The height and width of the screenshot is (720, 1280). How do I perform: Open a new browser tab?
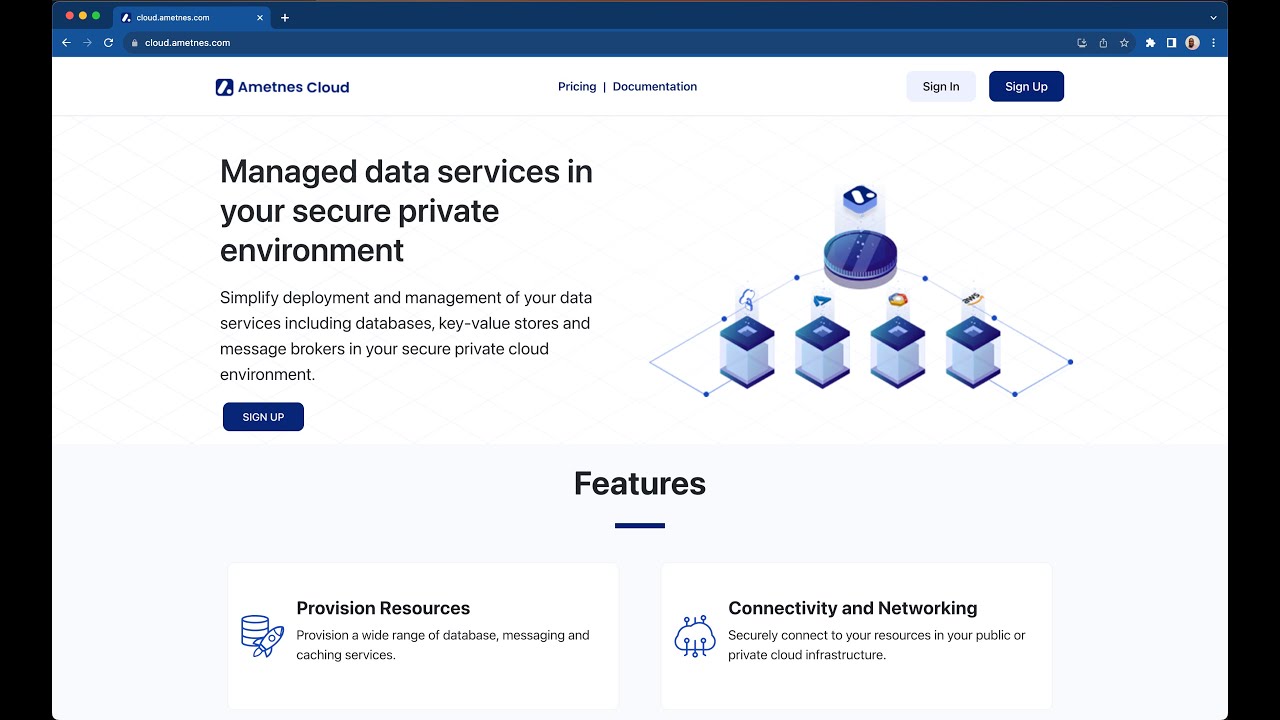click(285, 17)
